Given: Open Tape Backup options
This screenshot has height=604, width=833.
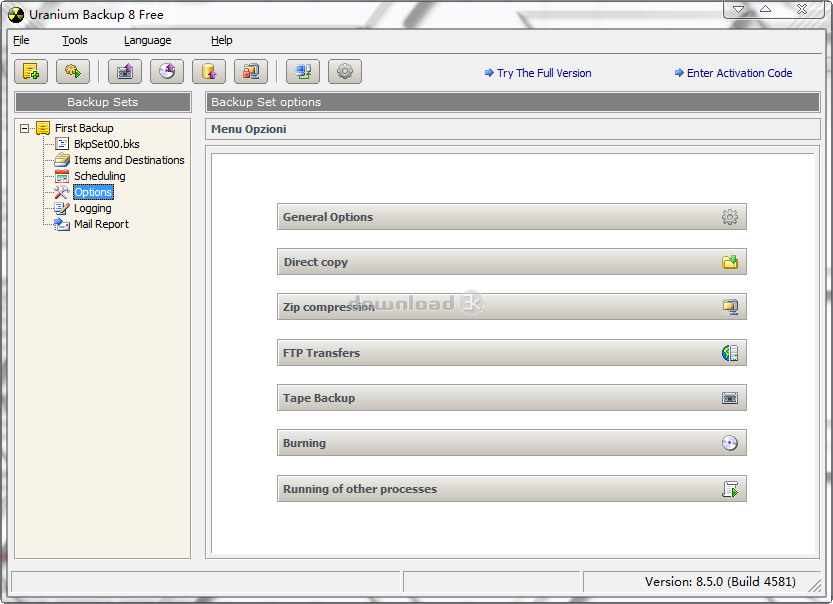Looking at the screenshot, I should coord(512,398).
